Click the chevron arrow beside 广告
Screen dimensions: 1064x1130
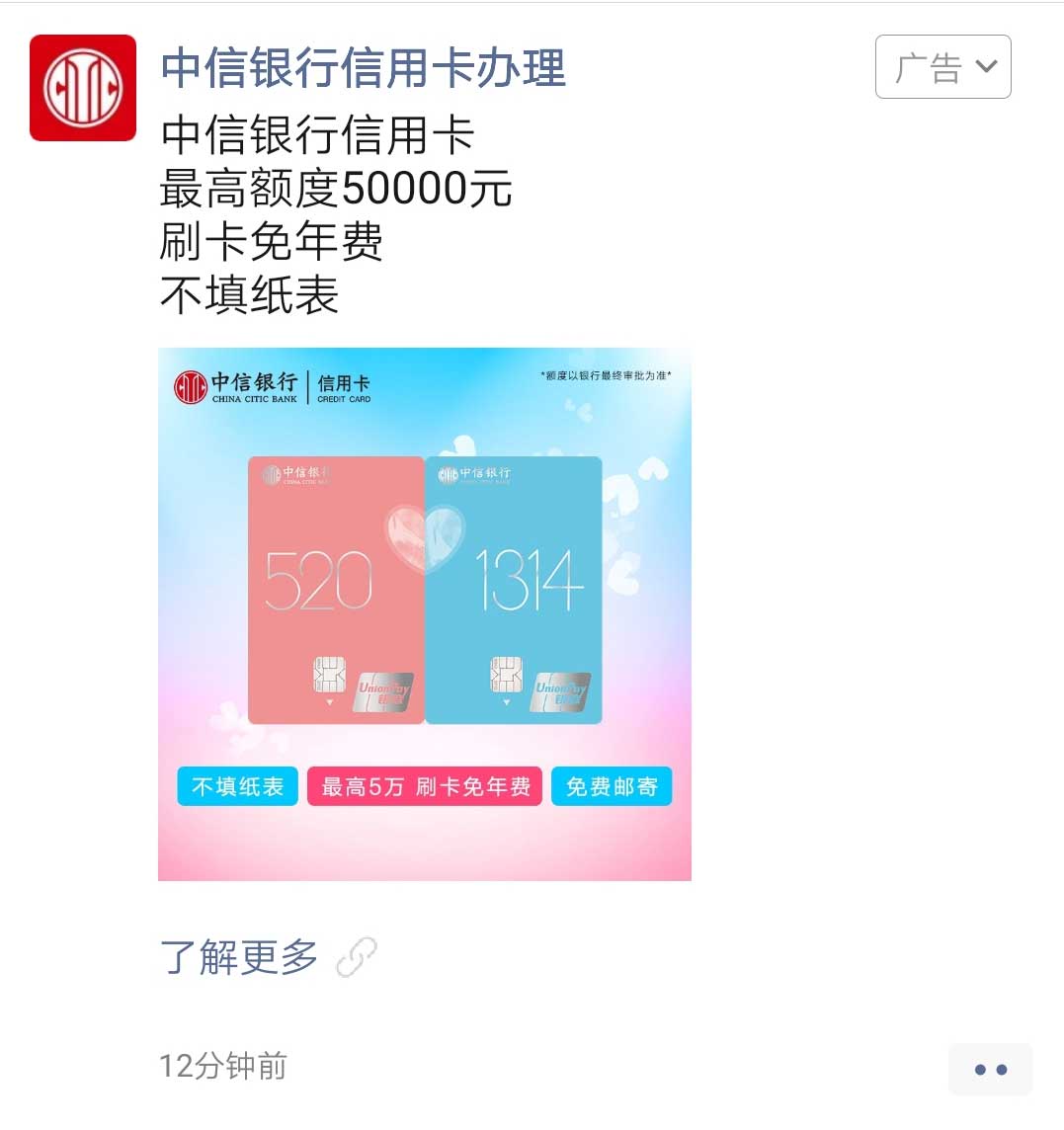tap(986, 66)
